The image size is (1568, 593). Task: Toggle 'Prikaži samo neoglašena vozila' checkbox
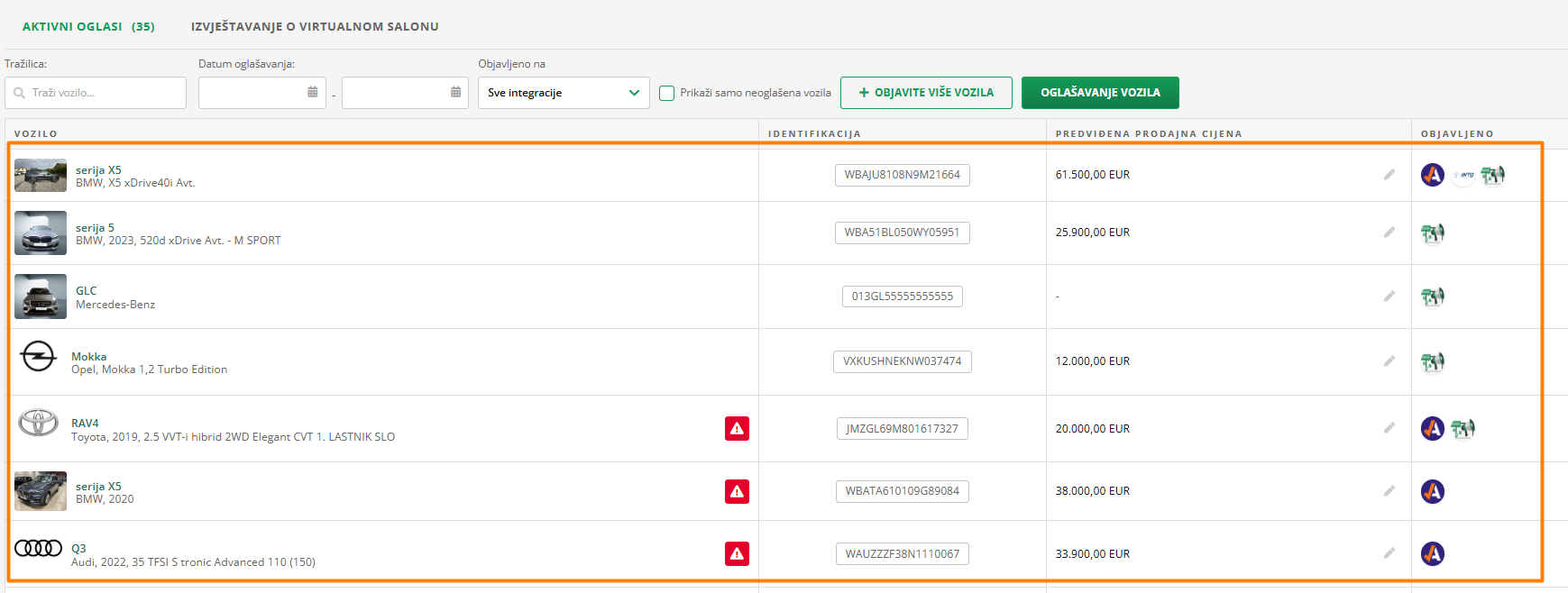coord(667,93)
